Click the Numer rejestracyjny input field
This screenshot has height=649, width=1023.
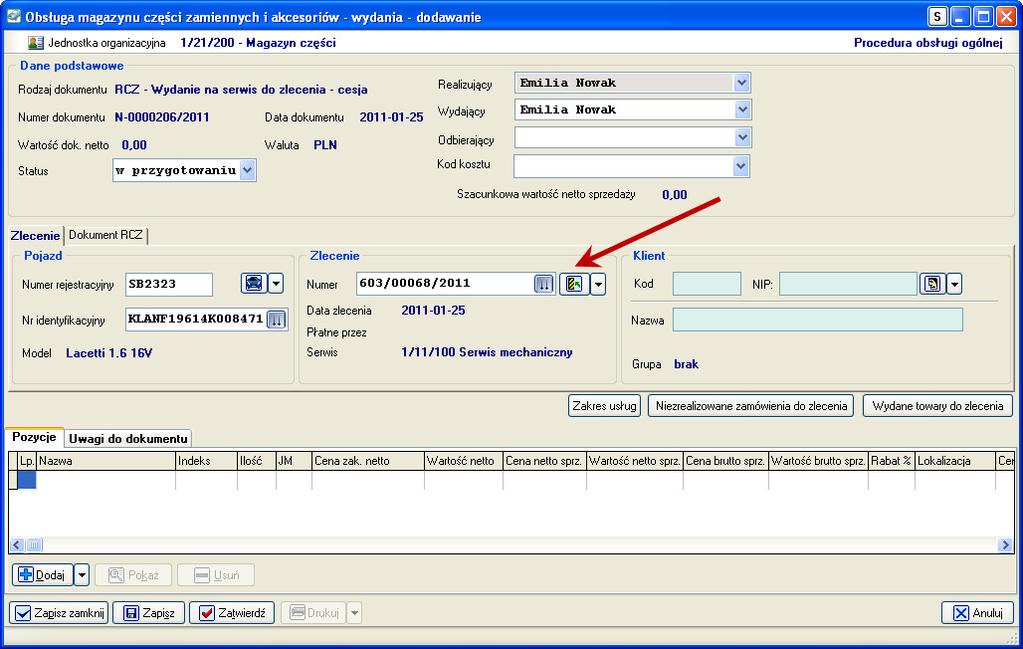(169, 284)
